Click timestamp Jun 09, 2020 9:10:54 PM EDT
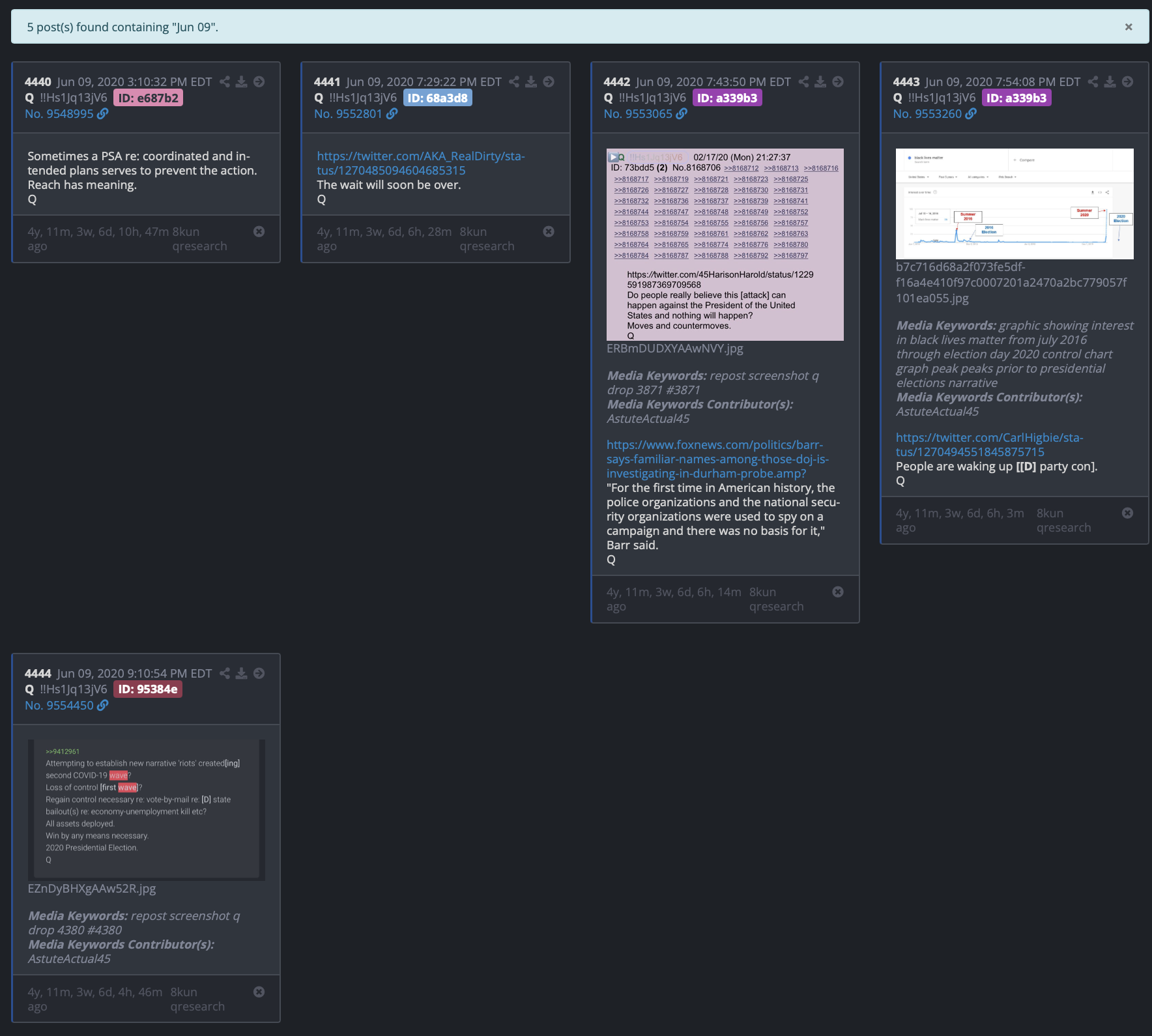1152x1036 pixels. [x=134, y=673]
